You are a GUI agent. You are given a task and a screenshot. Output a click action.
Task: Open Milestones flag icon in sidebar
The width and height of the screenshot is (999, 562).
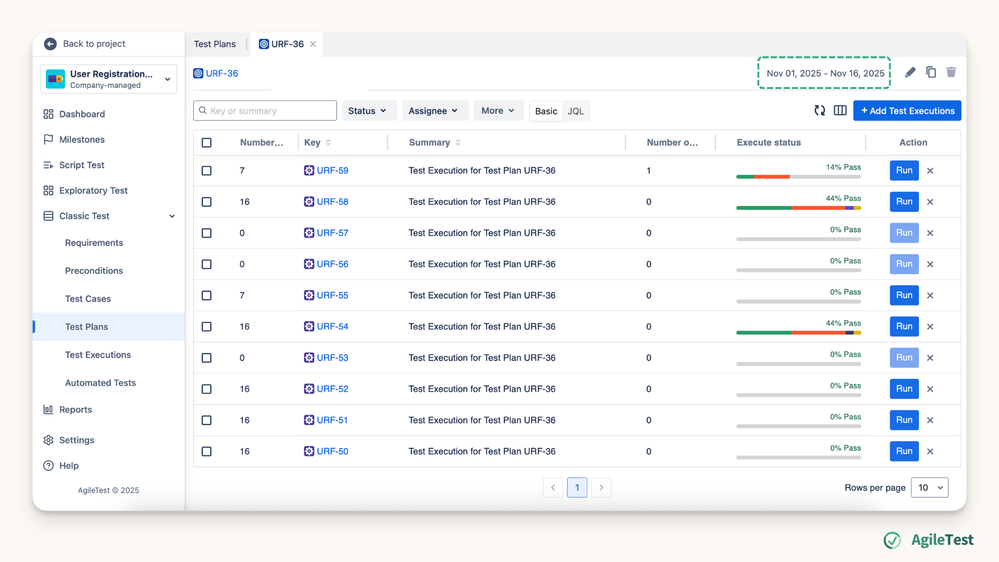click(48, 140)
